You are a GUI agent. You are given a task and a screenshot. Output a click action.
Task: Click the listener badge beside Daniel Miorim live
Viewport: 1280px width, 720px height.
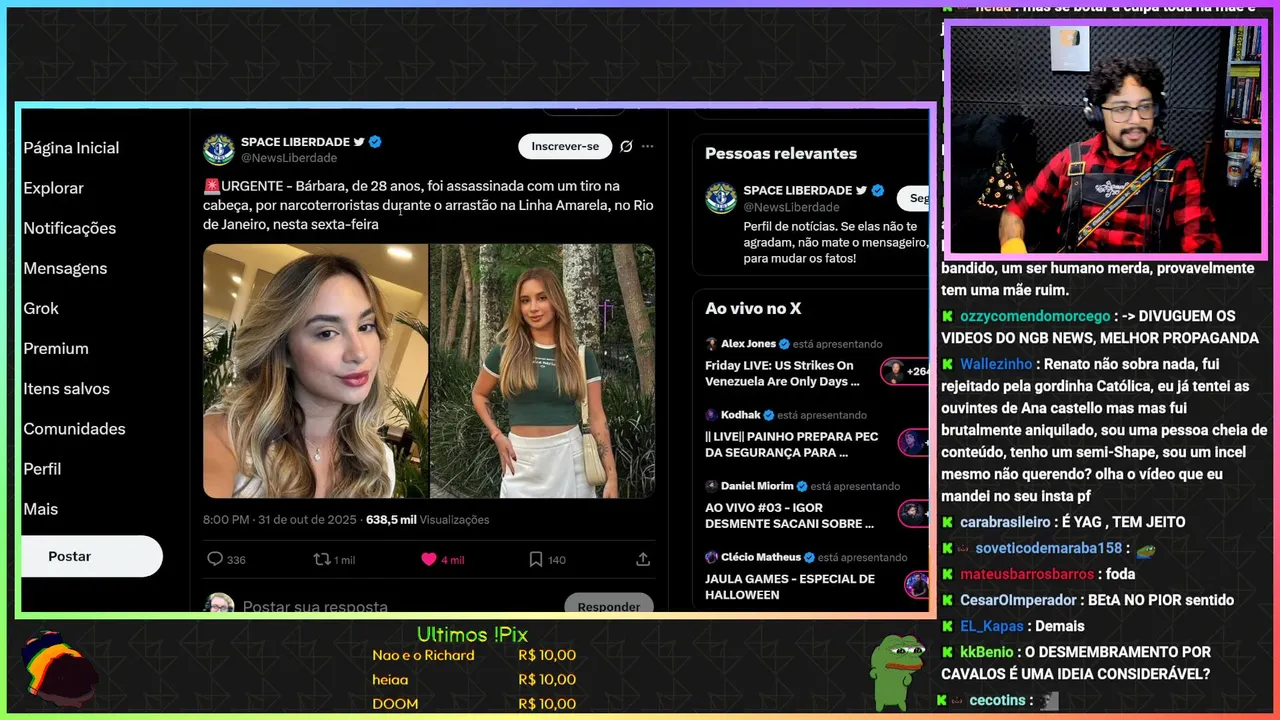(x=914, y=513)
